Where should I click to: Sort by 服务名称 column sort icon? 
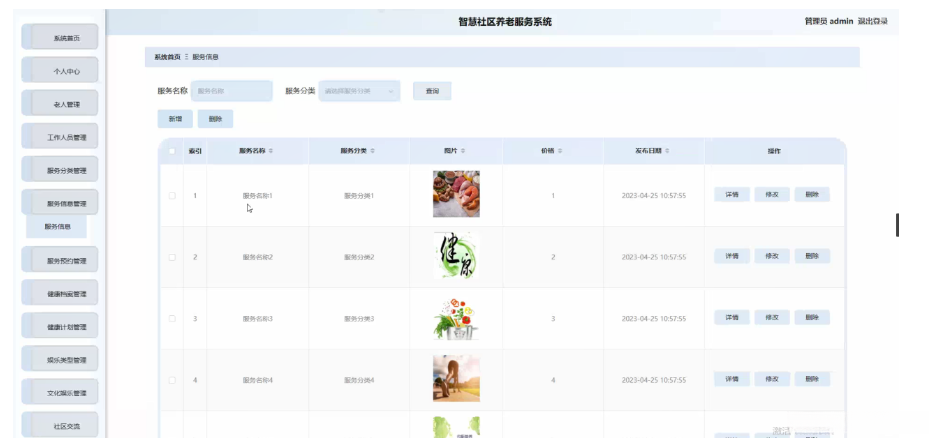pyautogui.click(x=271, y=151)
